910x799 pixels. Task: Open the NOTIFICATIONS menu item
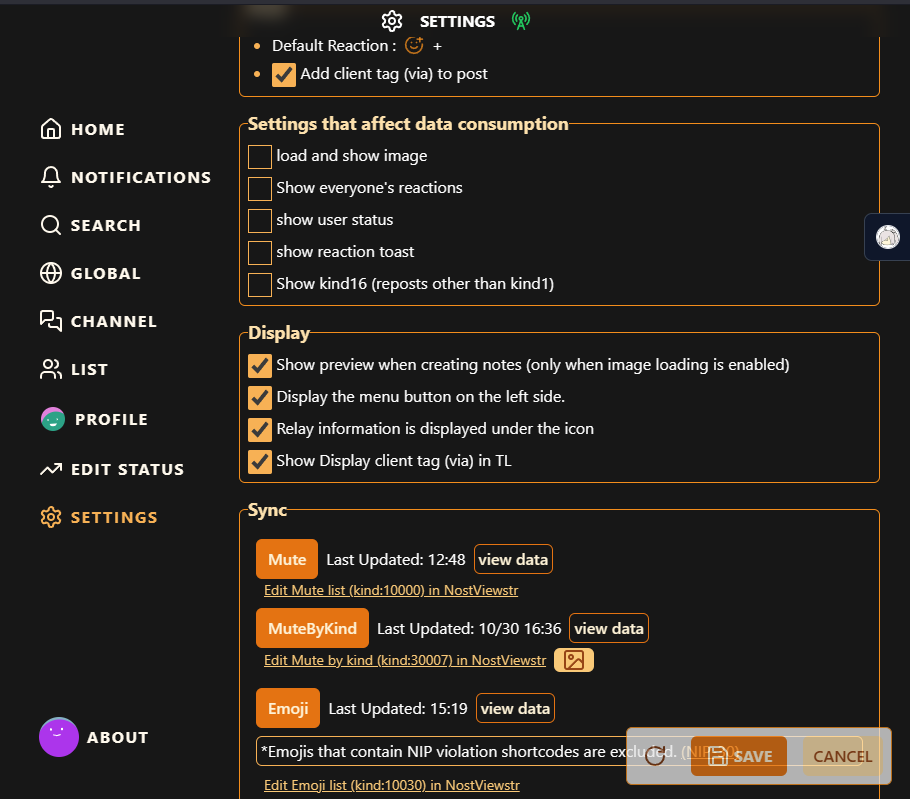(x=125, y=177)
